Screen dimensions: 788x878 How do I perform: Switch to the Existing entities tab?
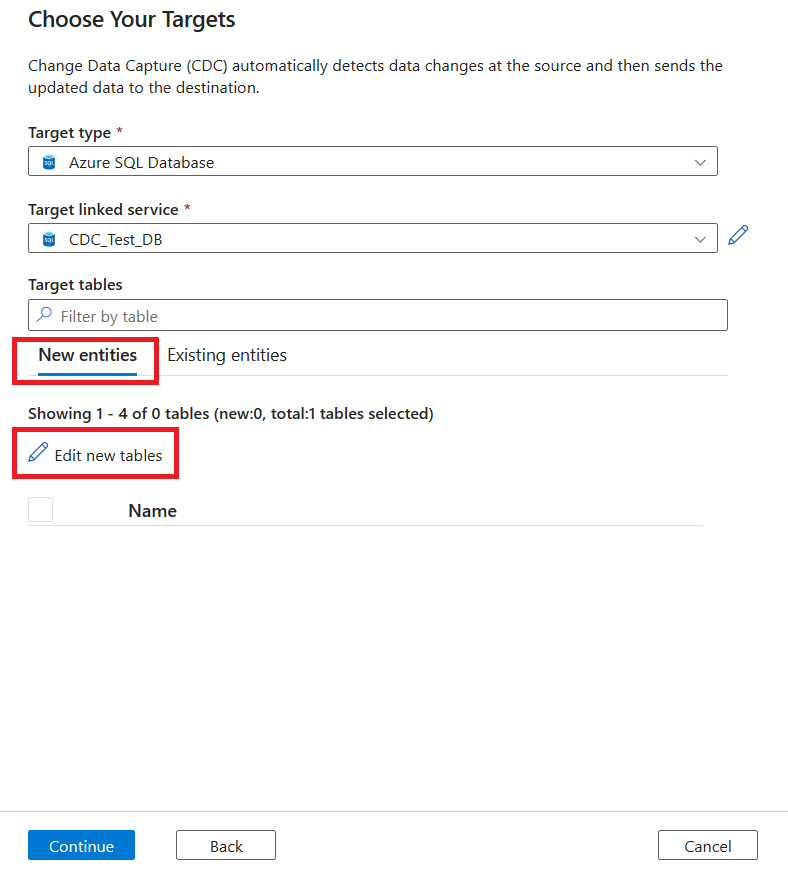point(226,355)
